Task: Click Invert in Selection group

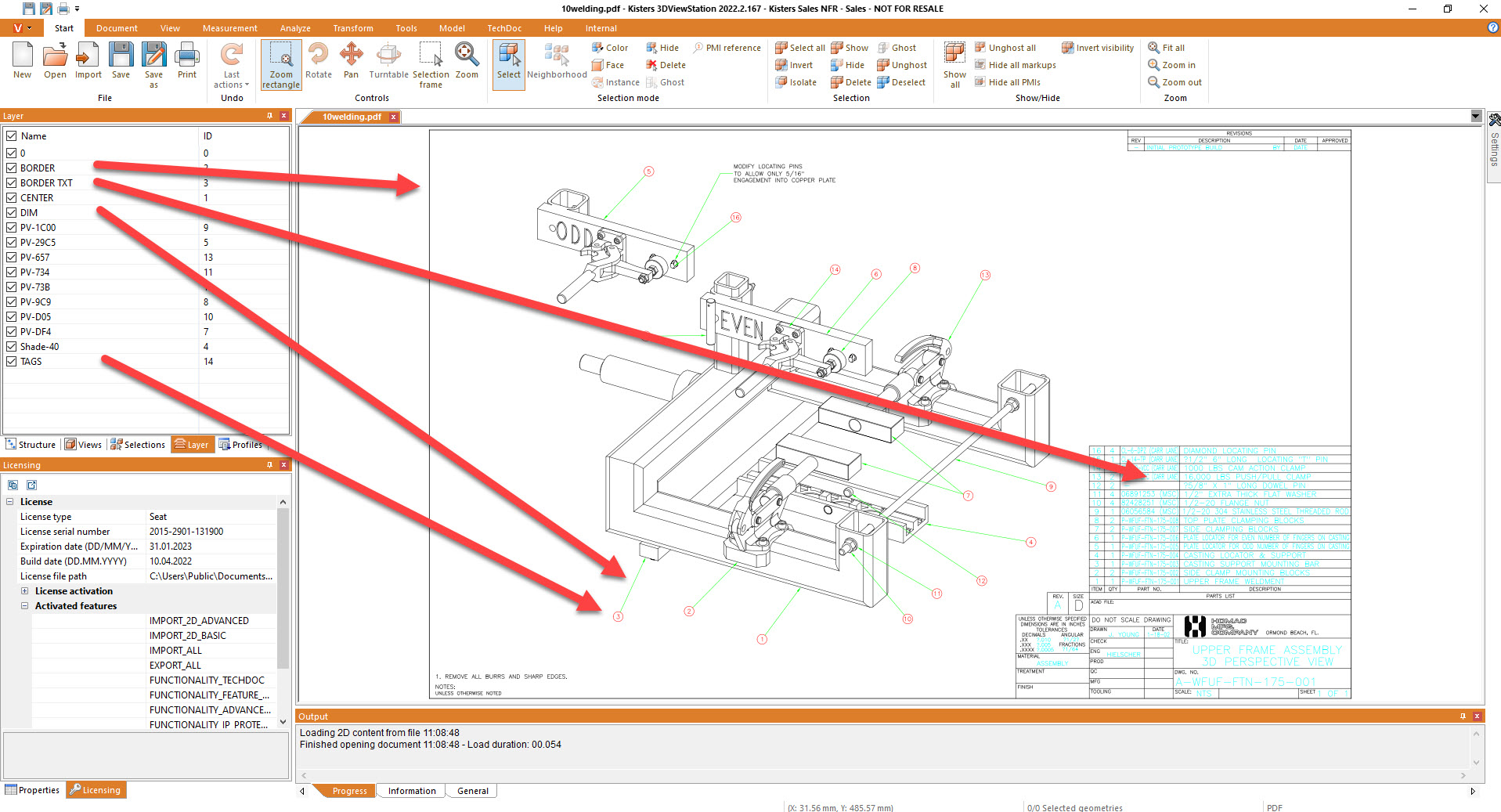Action: [794, 65]
